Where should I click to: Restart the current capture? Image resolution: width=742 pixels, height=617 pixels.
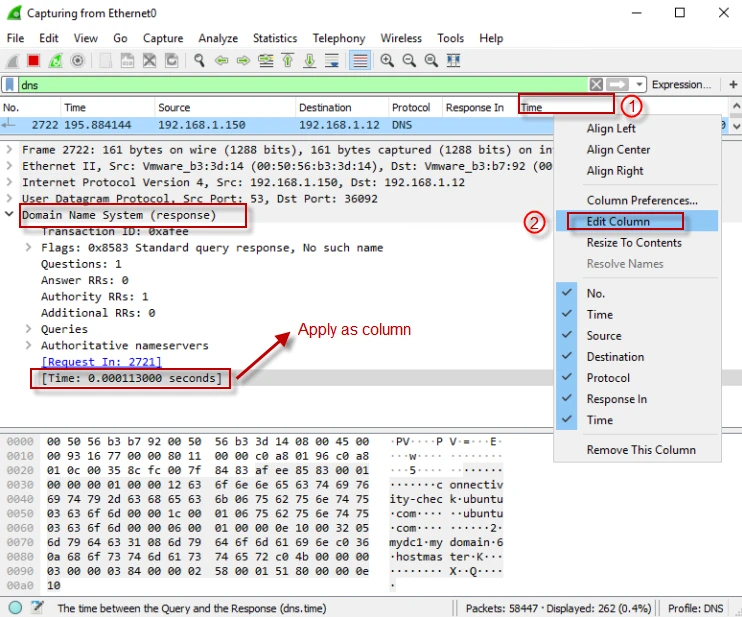point(56,61)
